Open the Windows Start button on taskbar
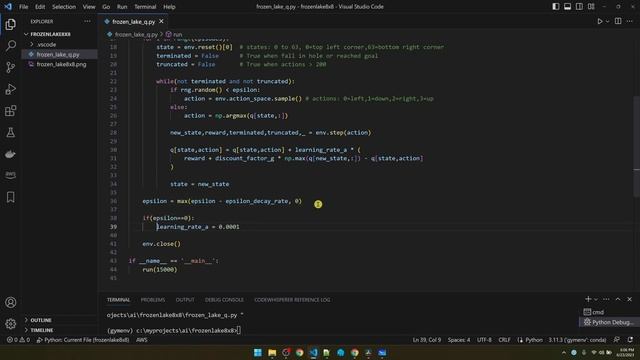The height and width of the screenshot is (360, 640). [x=258, y=353]
